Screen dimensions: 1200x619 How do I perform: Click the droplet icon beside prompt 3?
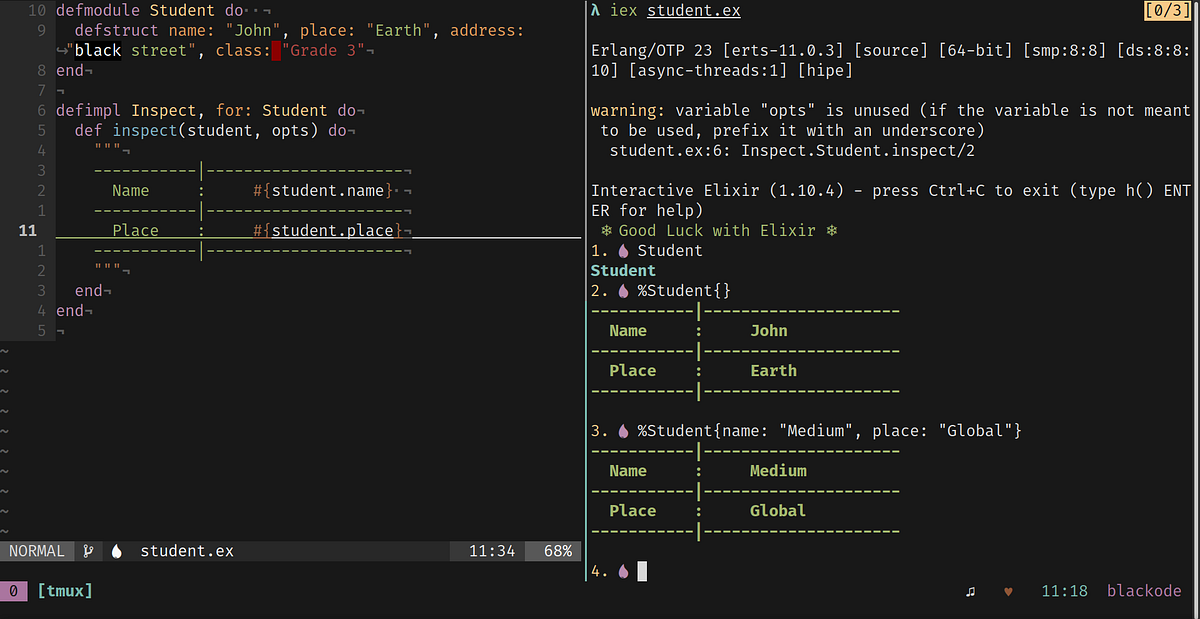coord(622,430)
